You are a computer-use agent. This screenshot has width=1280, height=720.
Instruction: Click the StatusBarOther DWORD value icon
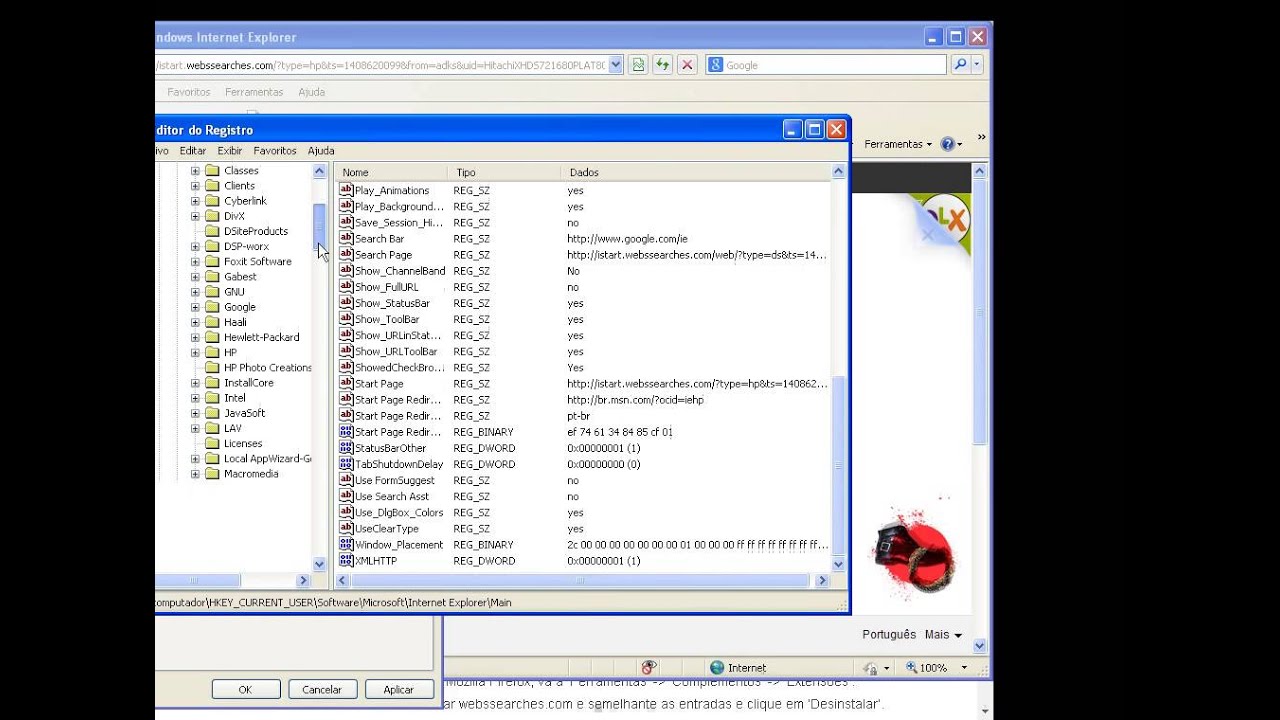(346, 448)
